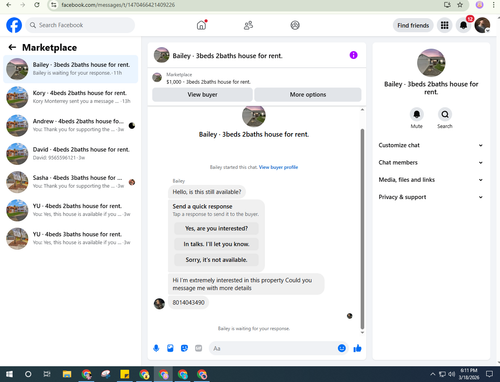The image size is (500, 382).
Task: Bookmark this page with star icon
Action: [460, 5]
